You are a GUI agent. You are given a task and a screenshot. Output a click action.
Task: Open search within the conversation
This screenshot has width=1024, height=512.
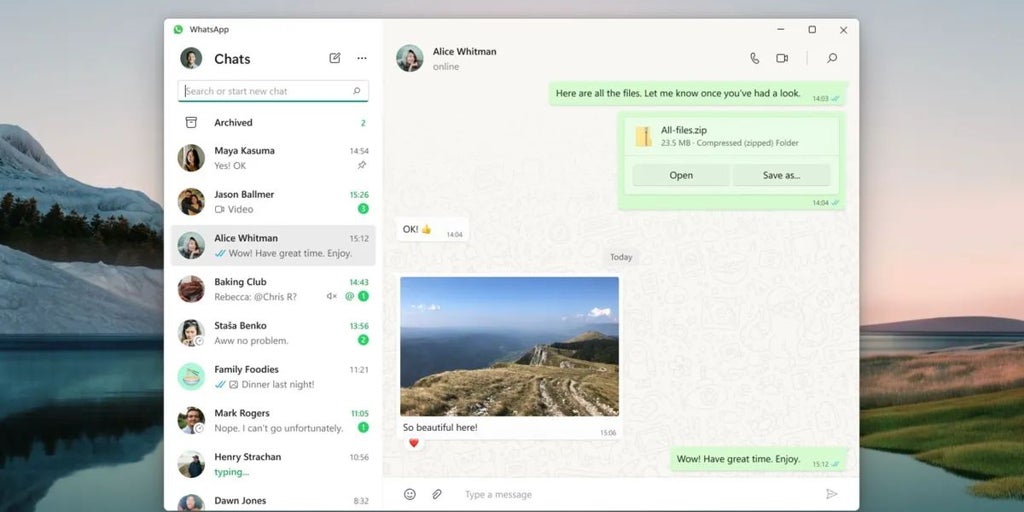832,58
